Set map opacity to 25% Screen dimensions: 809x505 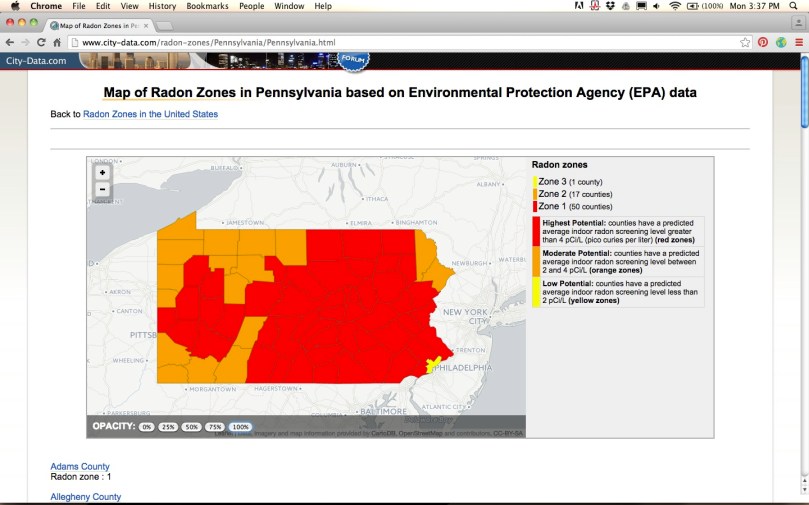(168, 427)
